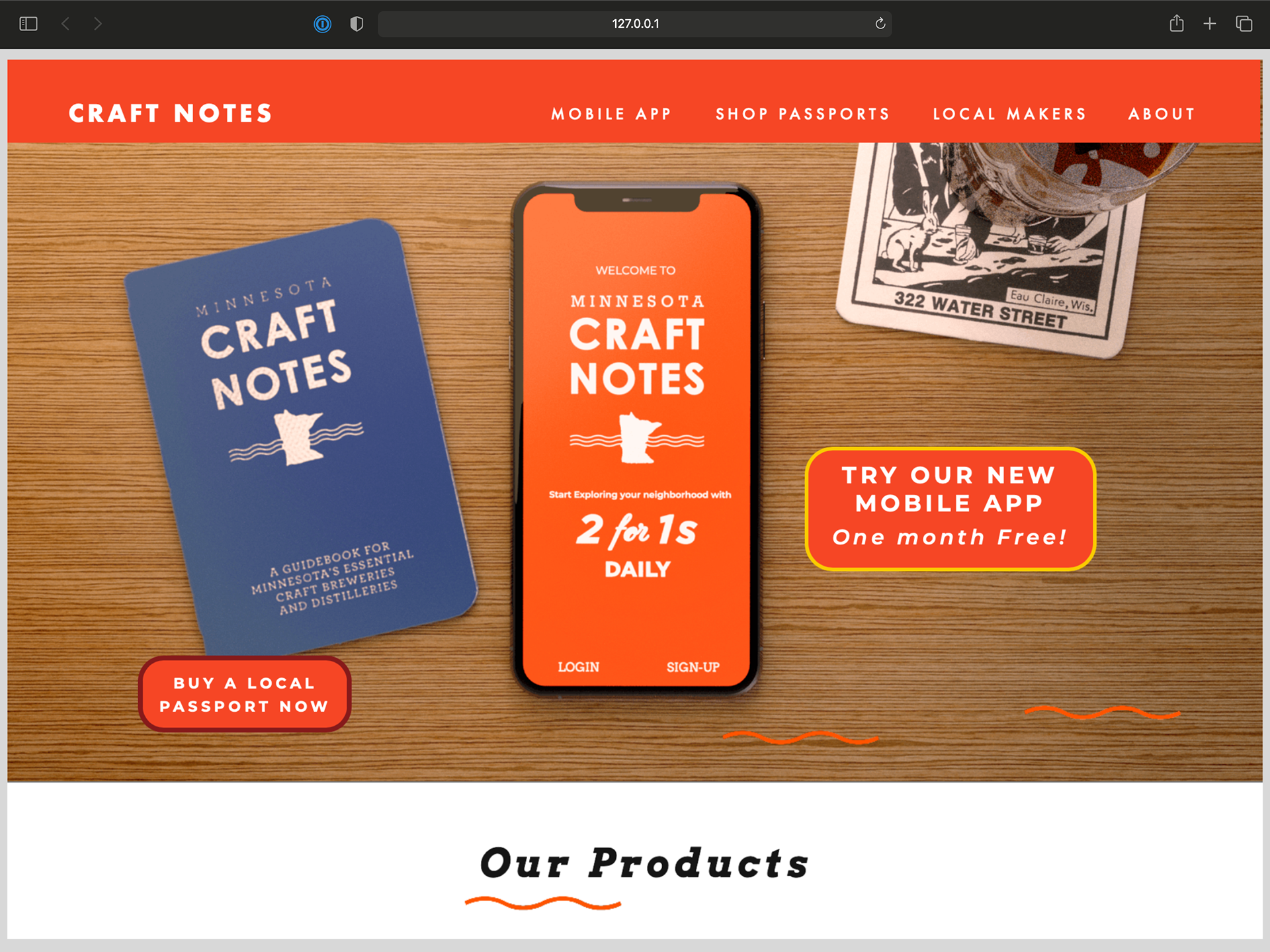Image resolution: width=1270 pixels, height=952 pixels.
Task: Open a new tab with the plus icon
Action: pyautogui.click(x=1209, y=24)
